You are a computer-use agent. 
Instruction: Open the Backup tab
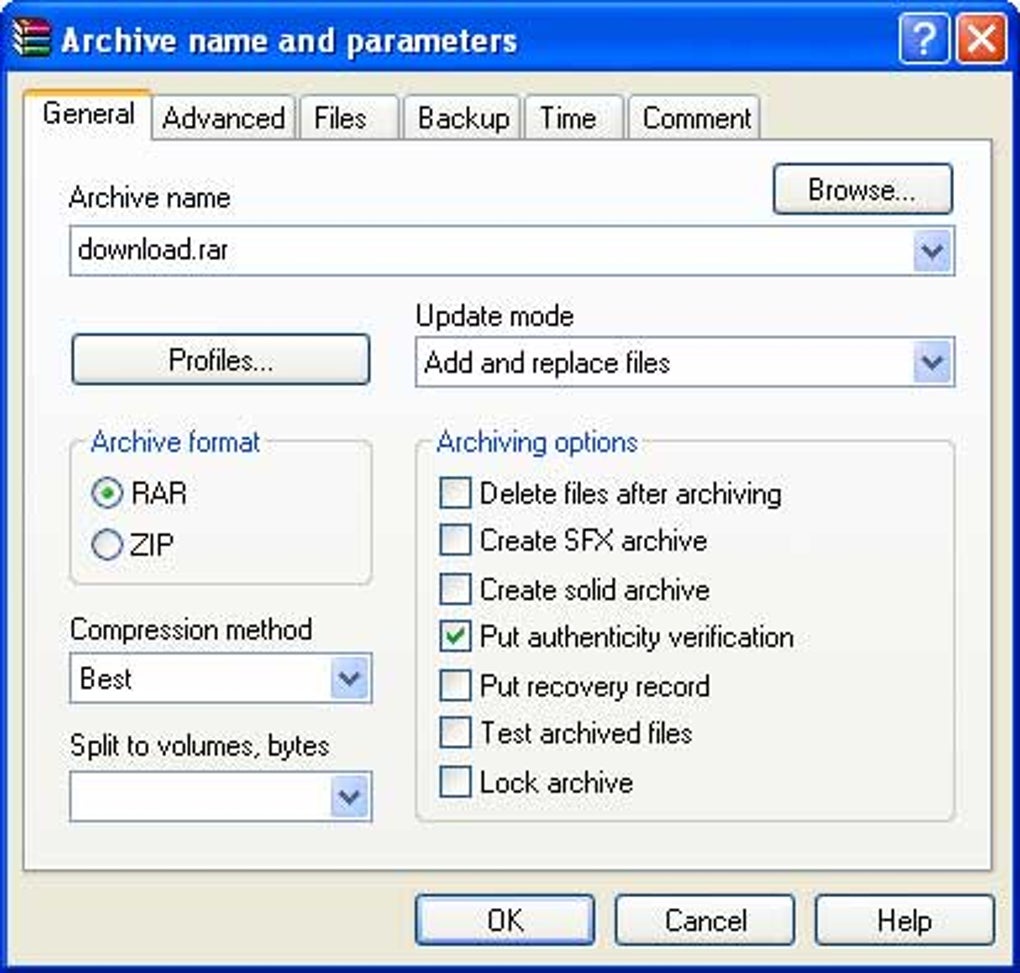click(x=463, y=118)
